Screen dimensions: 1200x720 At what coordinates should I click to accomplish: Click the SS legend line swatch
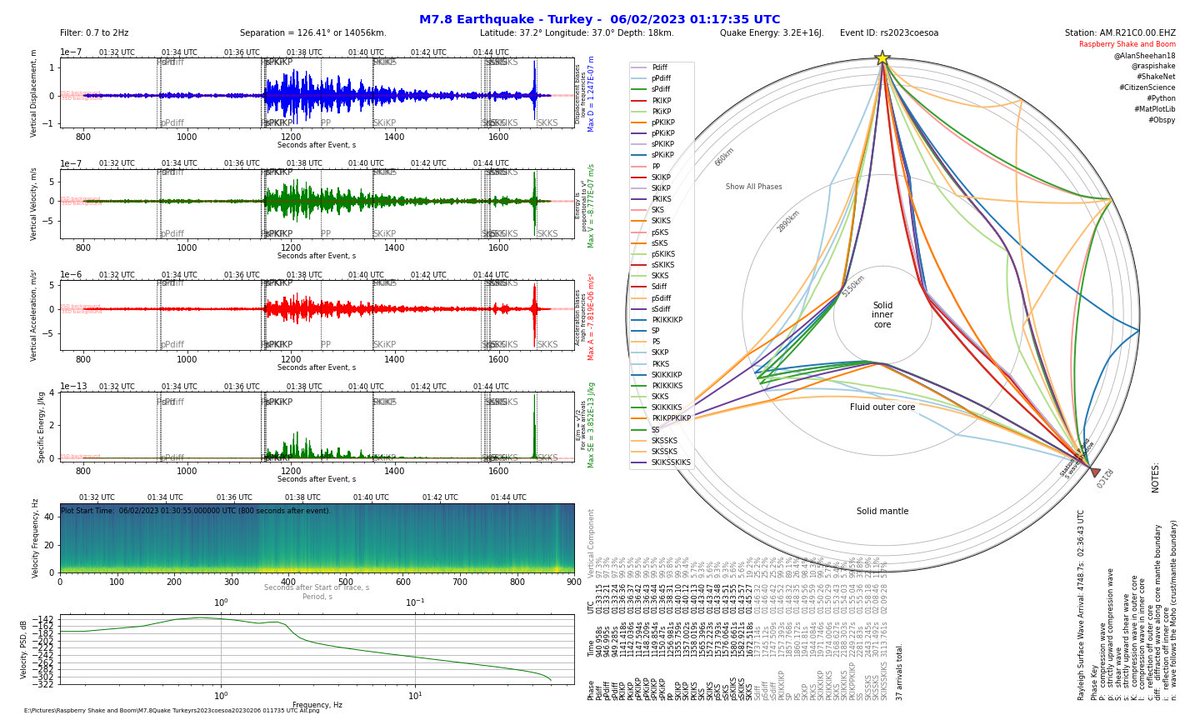coord(641,430)
